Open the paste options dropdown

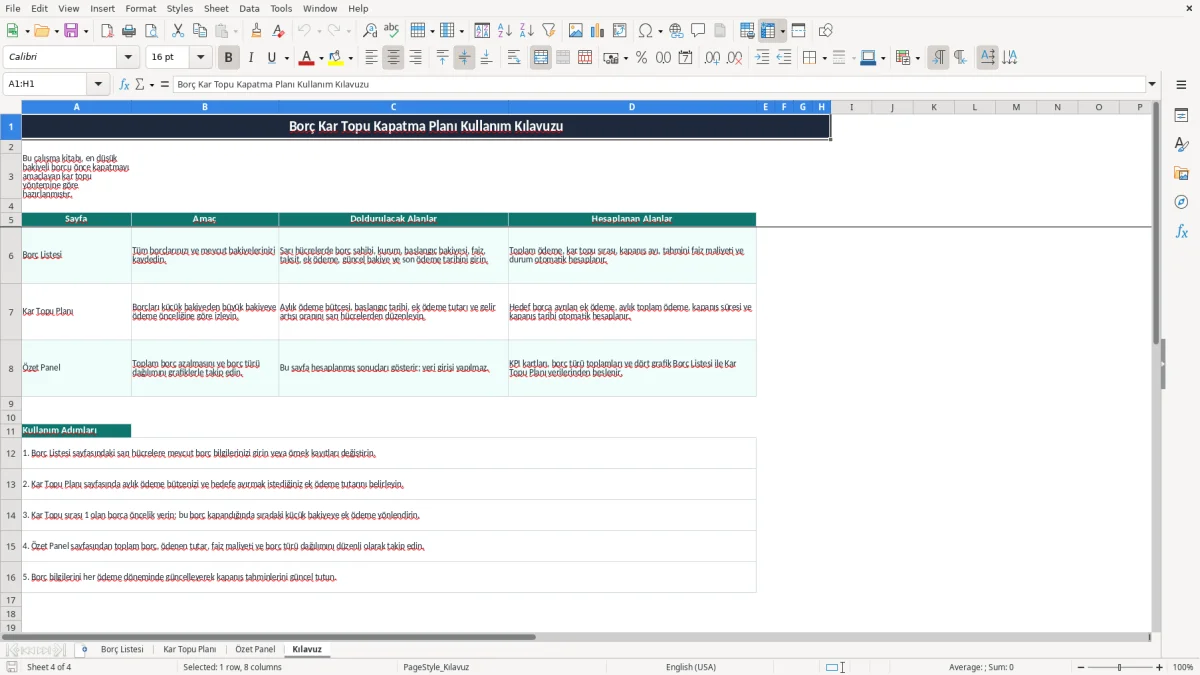click(x=236, y=31)
